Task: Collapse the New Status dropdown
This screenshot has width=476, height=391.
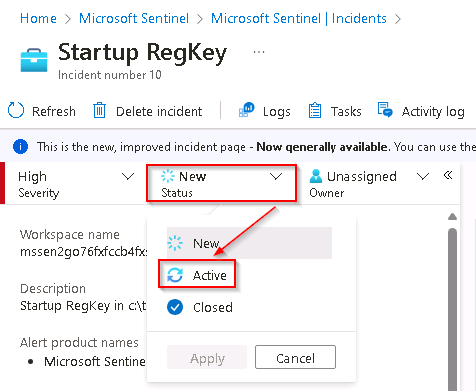Action: coord(221,183)
